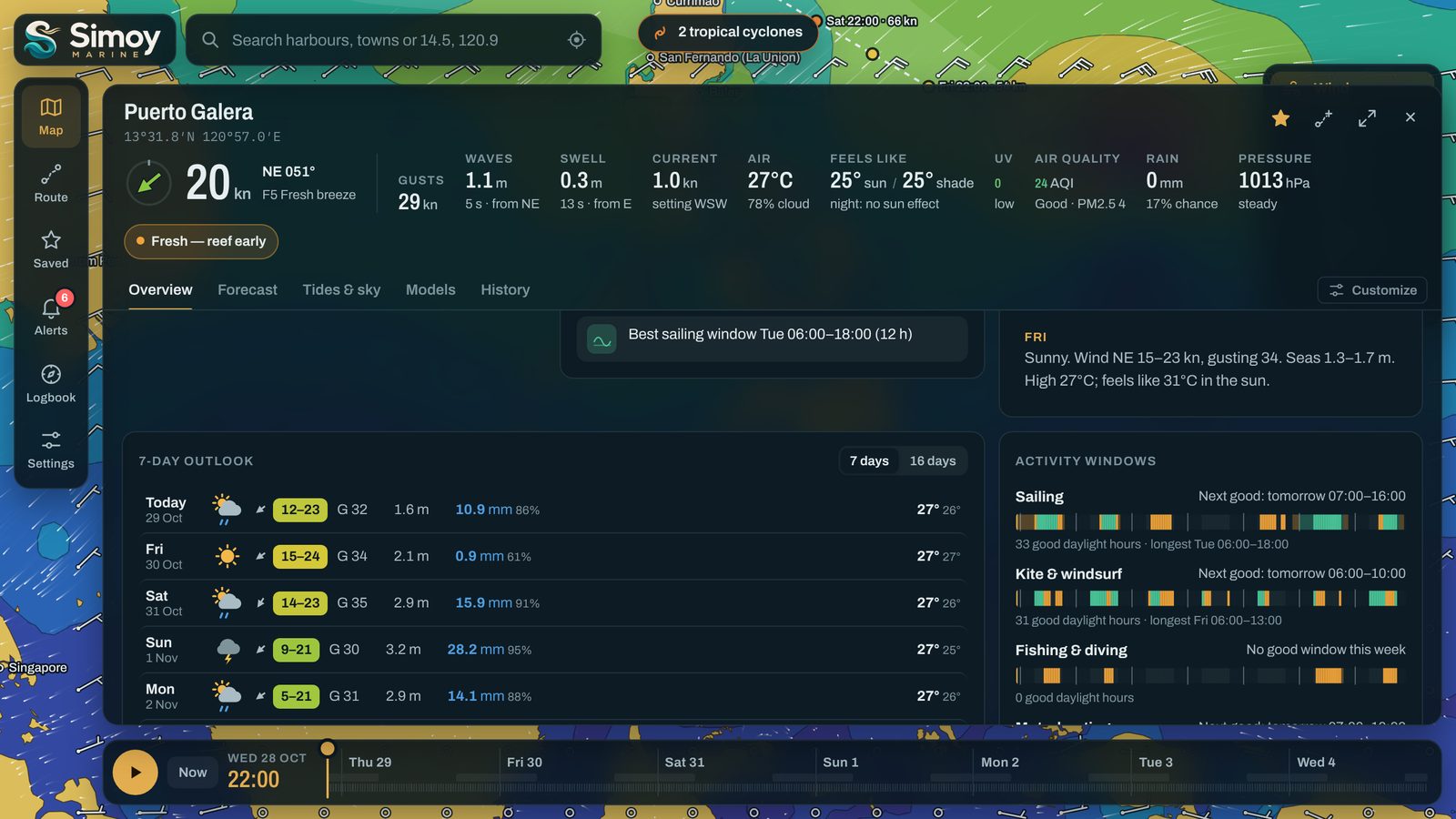Switch to the Forecast tab
The image size is (1456, 819).
(x=248, y=289)
